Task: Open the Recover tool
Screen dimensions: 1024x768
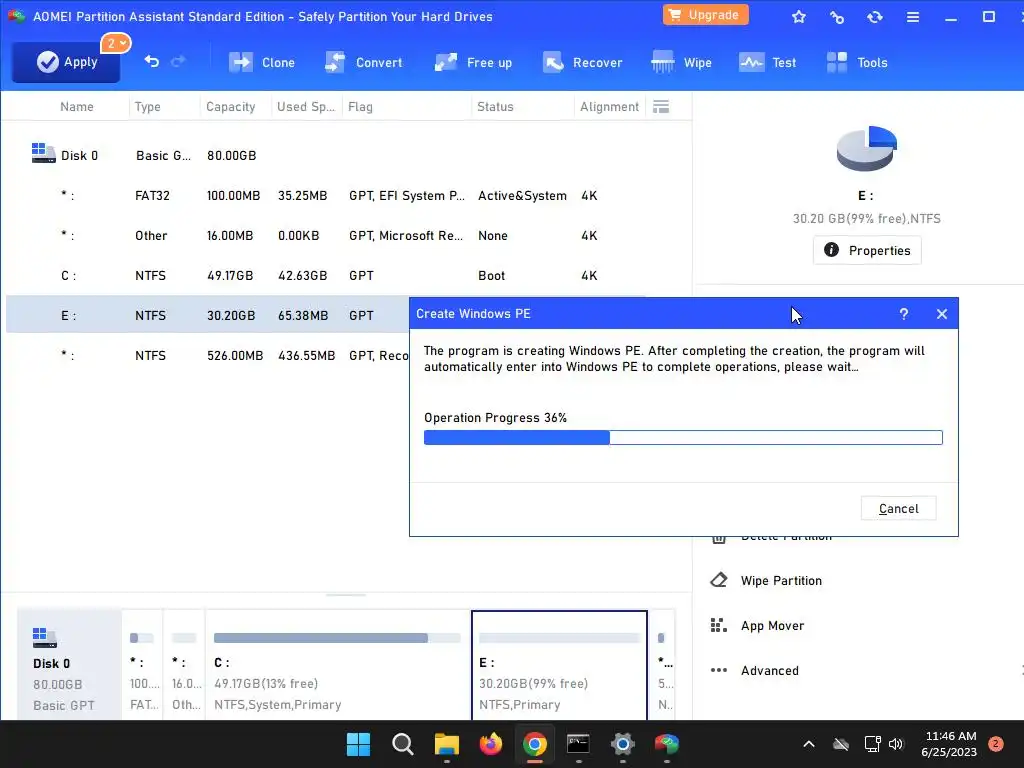Action: click(583, 63)
